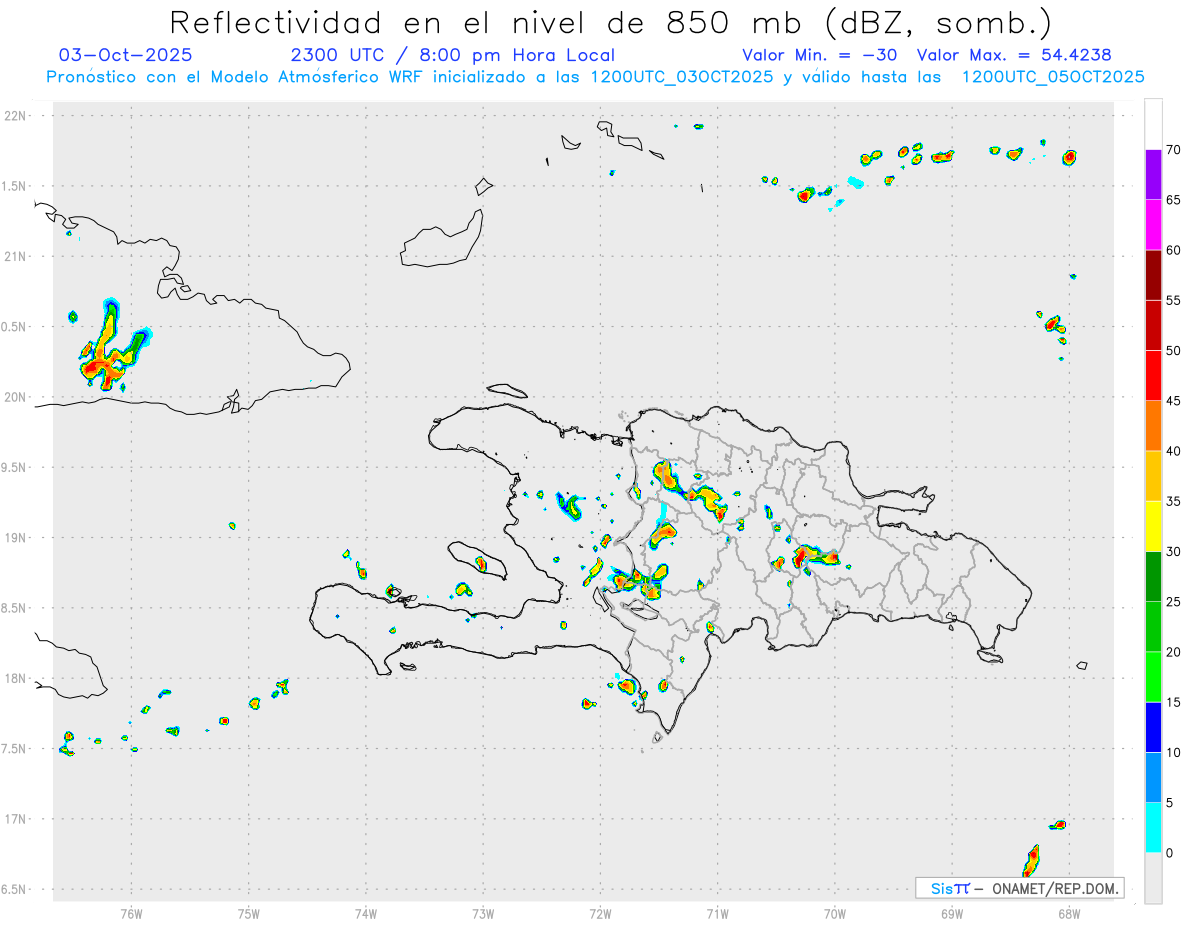Screen dimensions: 1200x927
Task: Click the '69W' longitude label
Action: (952, 912)
